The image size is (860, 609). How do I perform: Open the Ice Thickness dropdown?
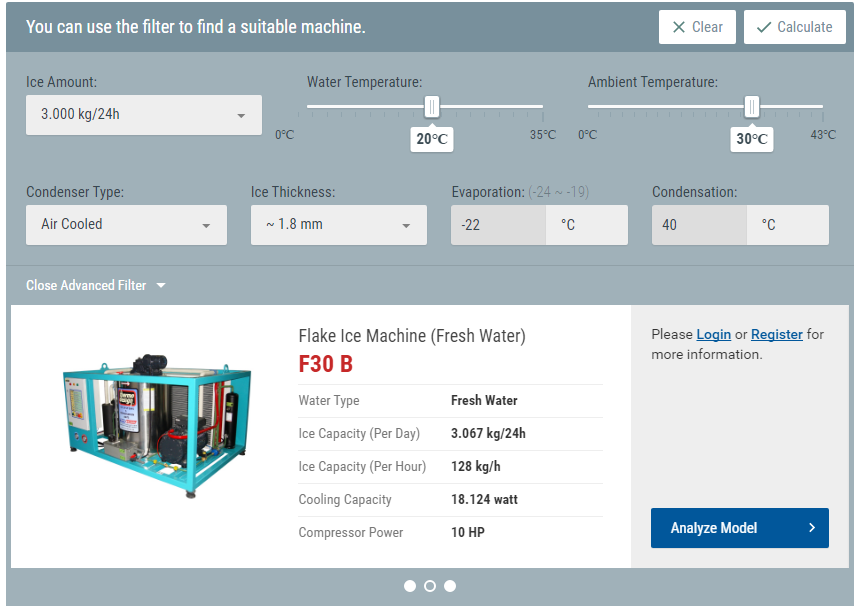(338, 225)
